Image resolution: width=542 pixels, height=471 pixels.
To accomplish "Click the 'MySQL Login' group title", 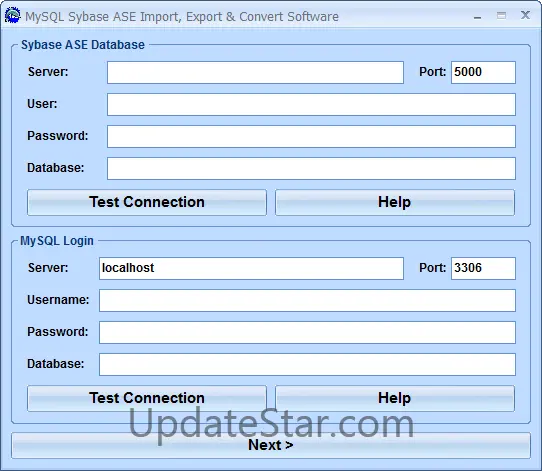I will tap(57, 241).
